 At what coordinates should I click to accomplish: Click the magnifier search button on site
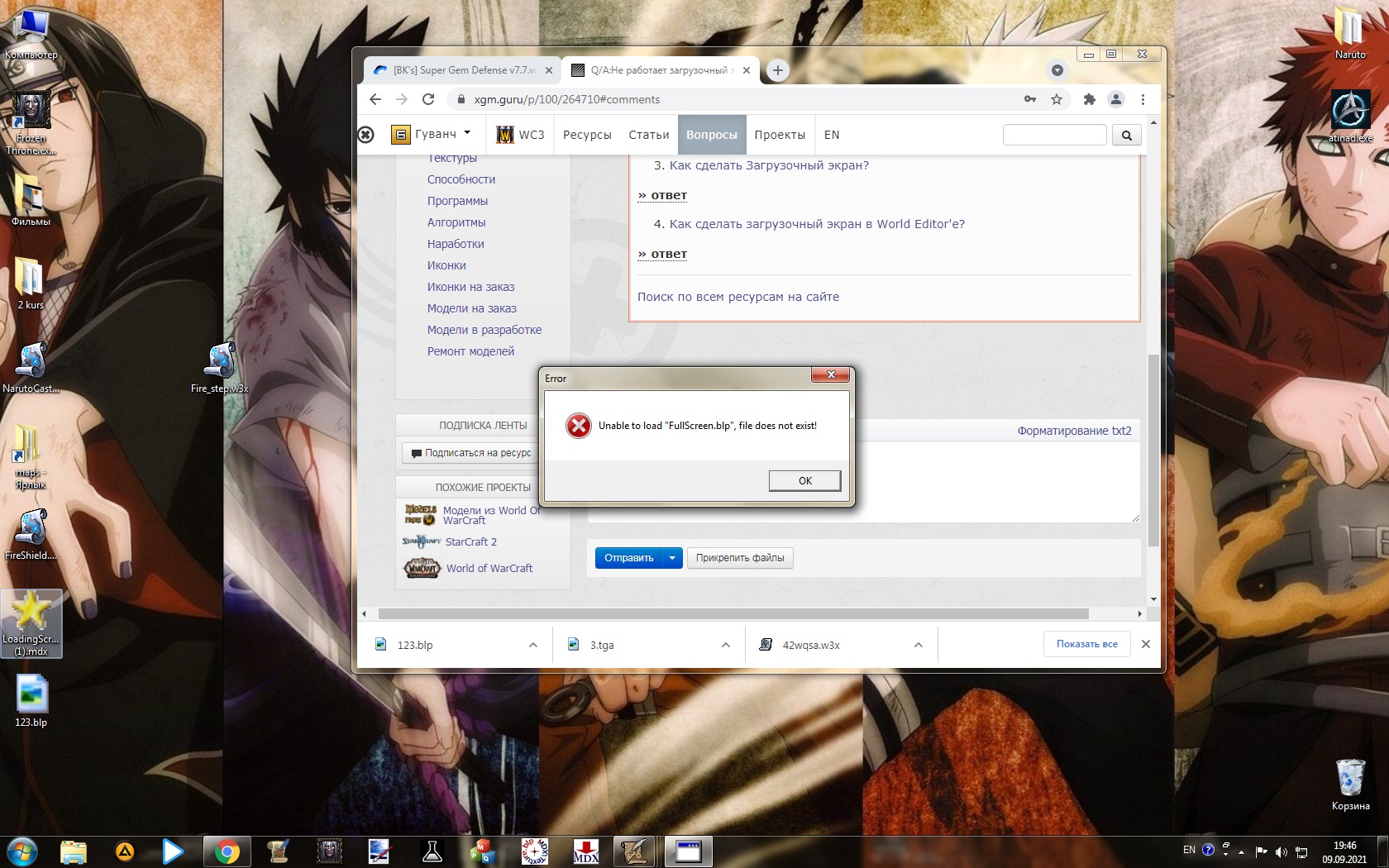(1126, 135)
